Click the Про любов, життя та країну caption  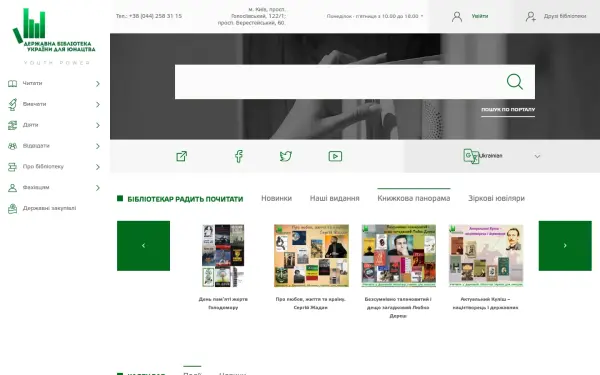pos(311,303)
